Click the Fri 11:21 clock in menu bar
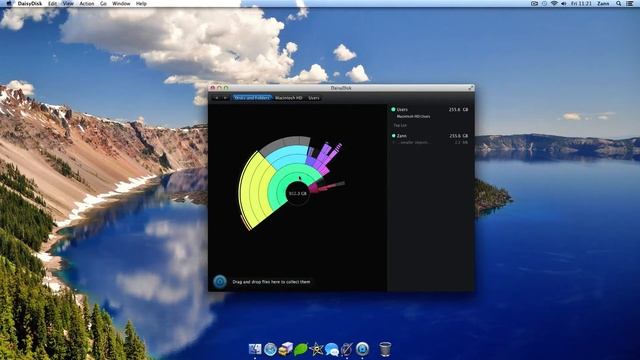 point(581,3)
